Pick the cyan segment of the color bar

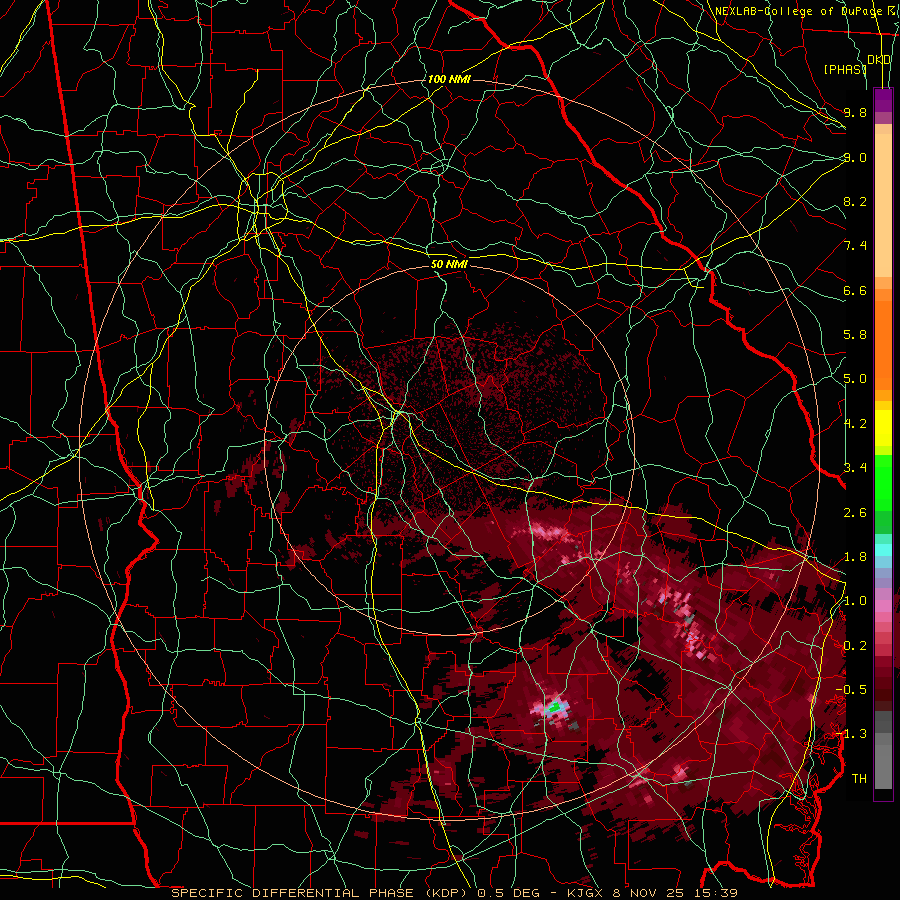tap(883, 549)
